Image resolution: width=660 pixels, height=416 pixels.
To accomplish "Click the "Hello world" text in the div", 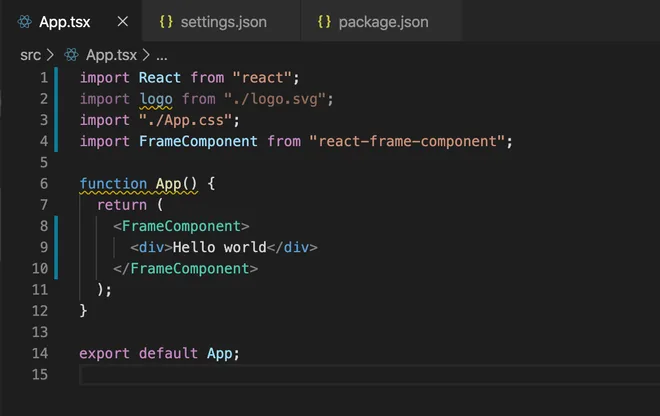I will pyautogui.click(x=219, y=247).
